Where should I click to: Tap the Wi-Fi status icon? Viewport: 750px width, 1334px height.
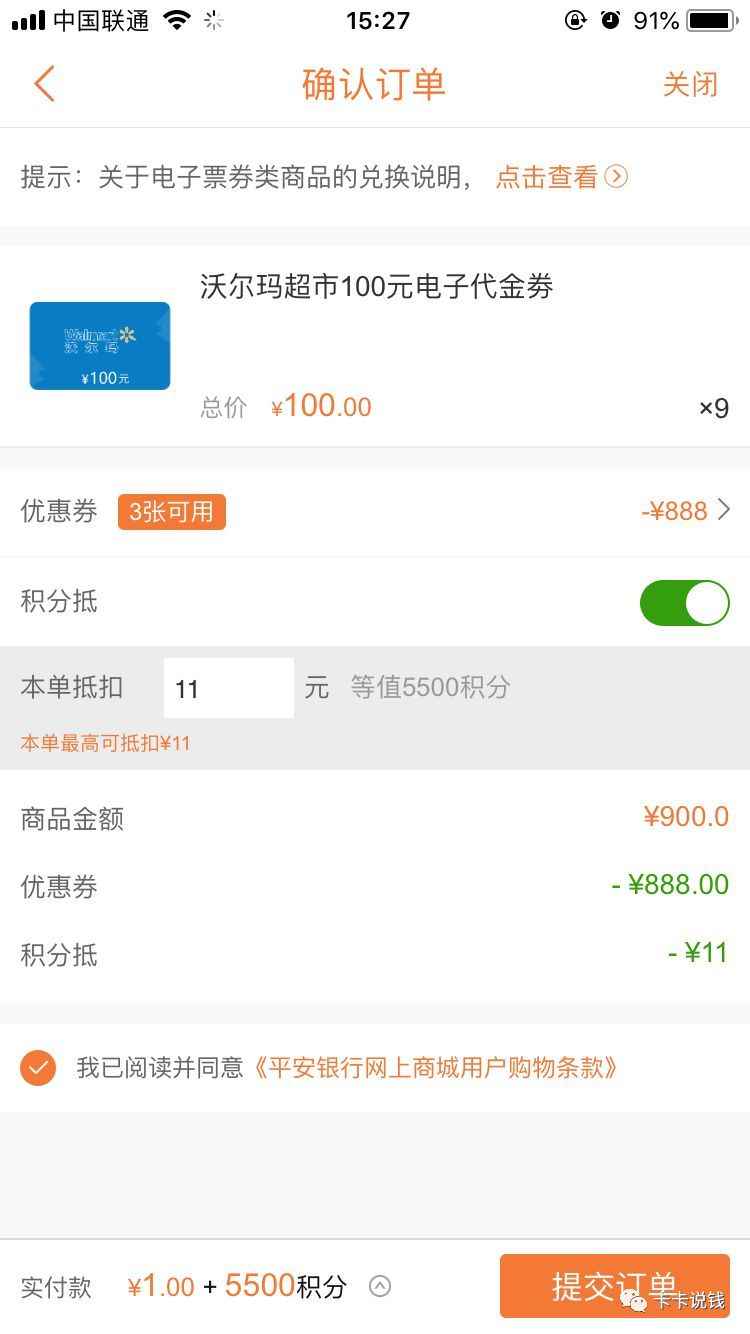[x=177, y=20]
